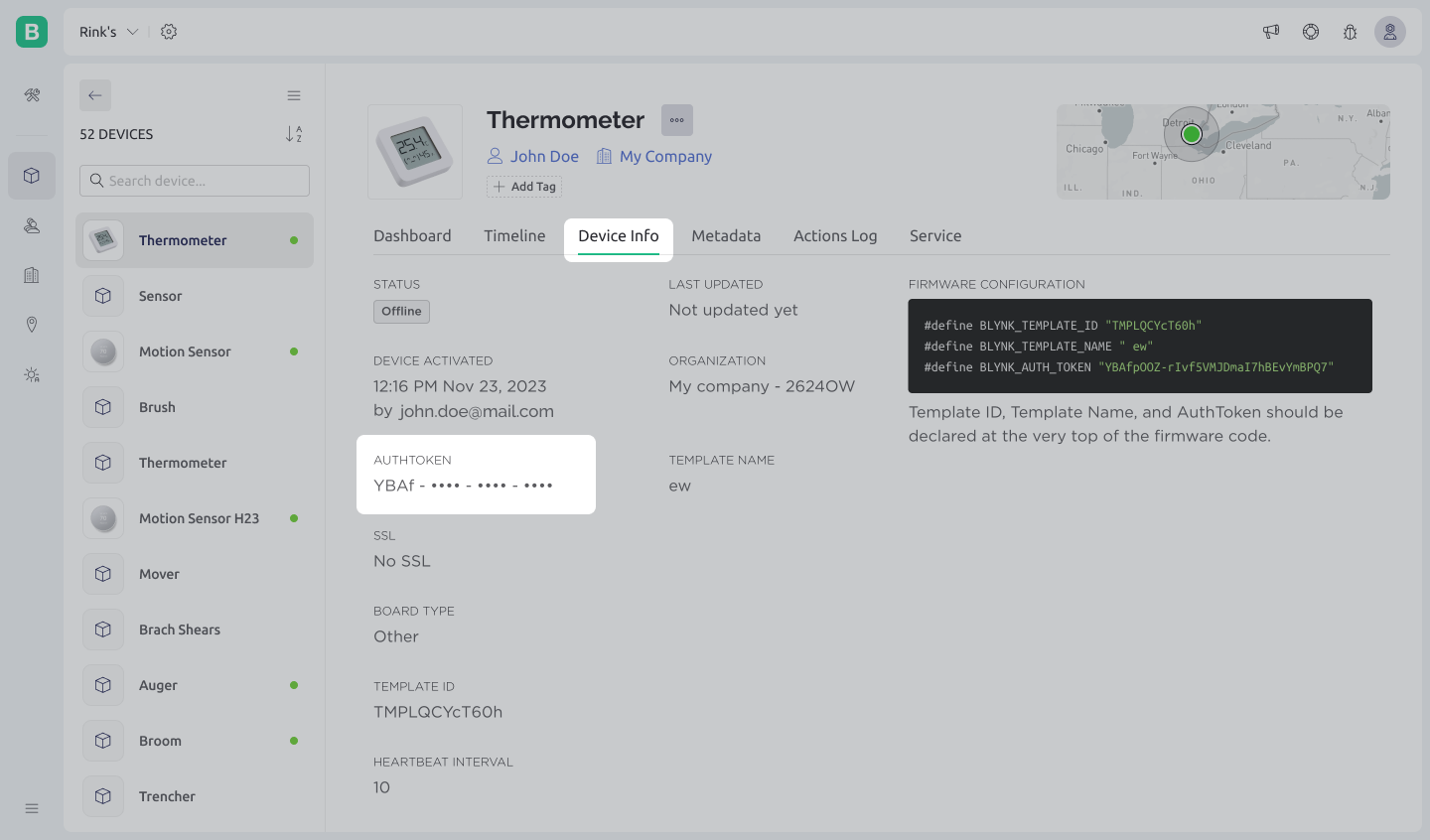This screenshot has width=1430, height=840.
Task: Open Thermometer three-dots actions menu
Action: click(677, 120)
